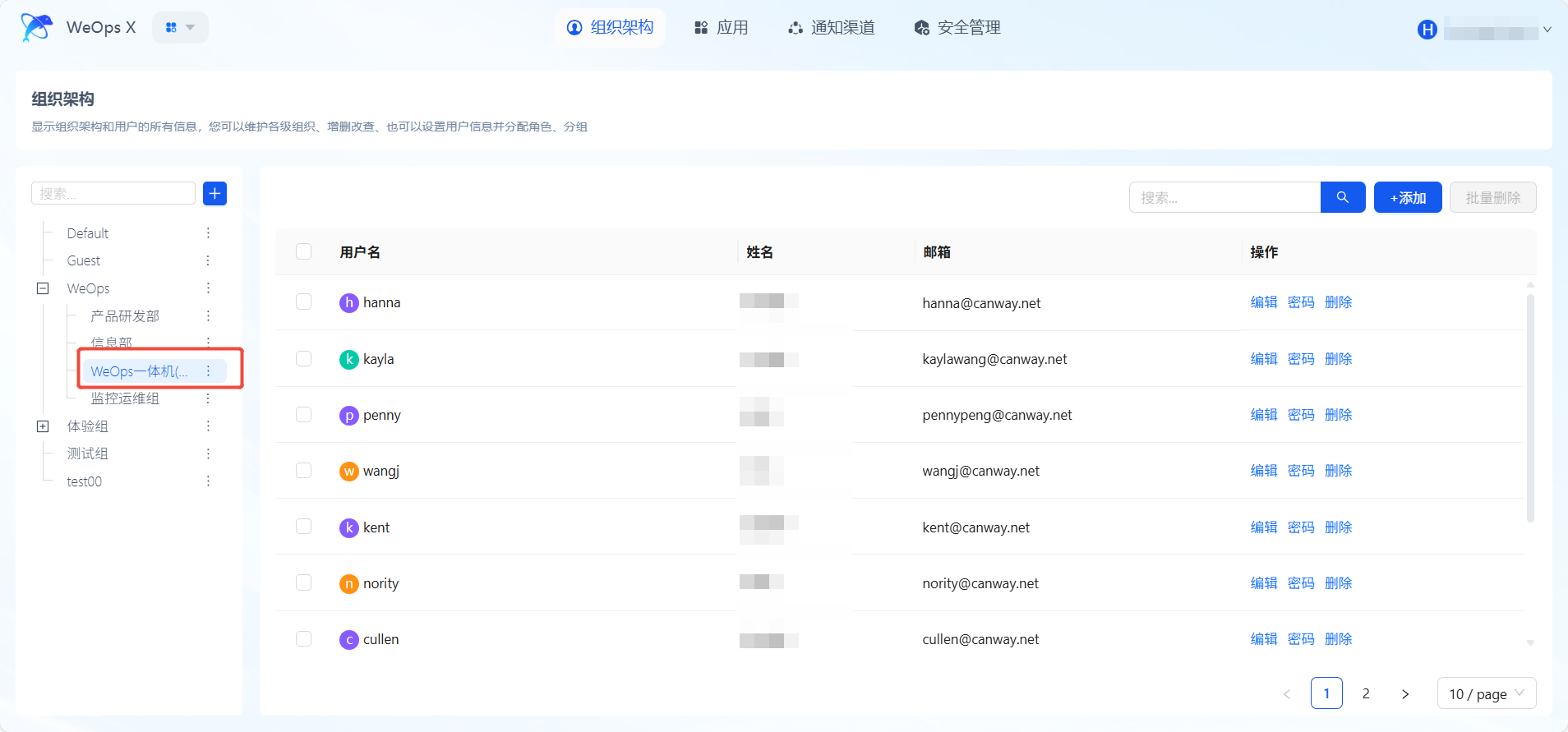Check the box for user wangj
Viewport: 1568px width, 732px height.
(304, 470)
